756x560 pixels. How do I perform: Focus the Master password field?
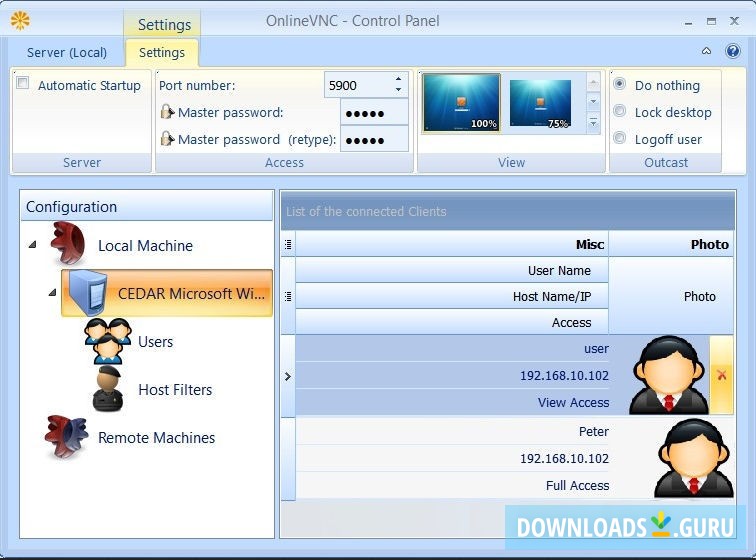pyautogui.click(x=374, y=112)
